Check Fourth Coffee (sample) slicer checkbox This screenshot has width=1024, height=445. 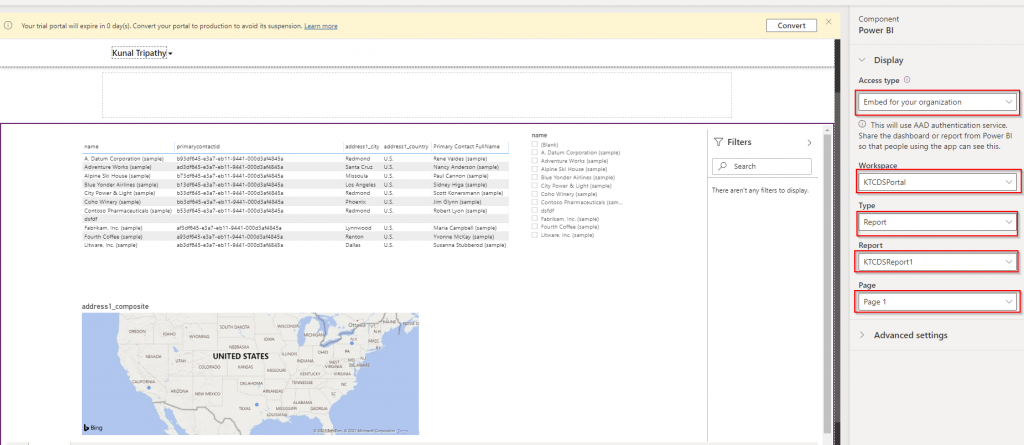[x=535, y=227]
